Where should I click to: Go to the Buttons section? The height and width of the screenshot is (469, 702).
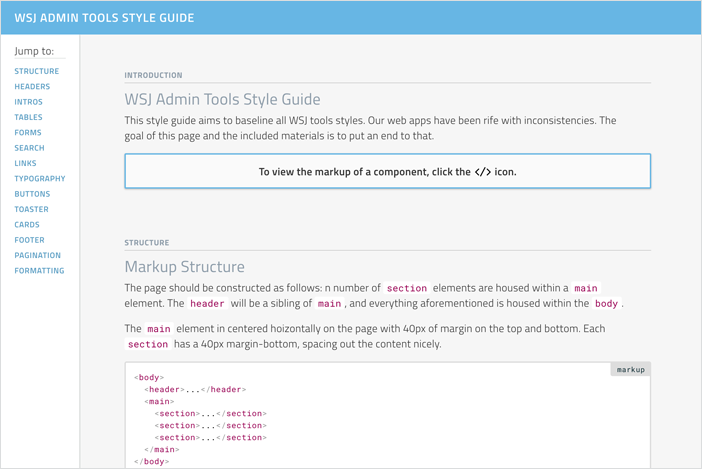tap(32, 194)
